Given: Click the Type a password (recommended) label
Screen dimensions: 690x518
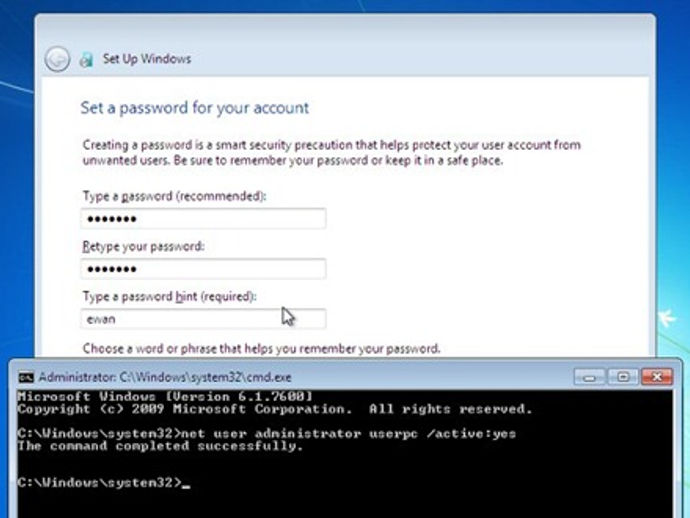Looking at the screenshot, I should point(174,196).
